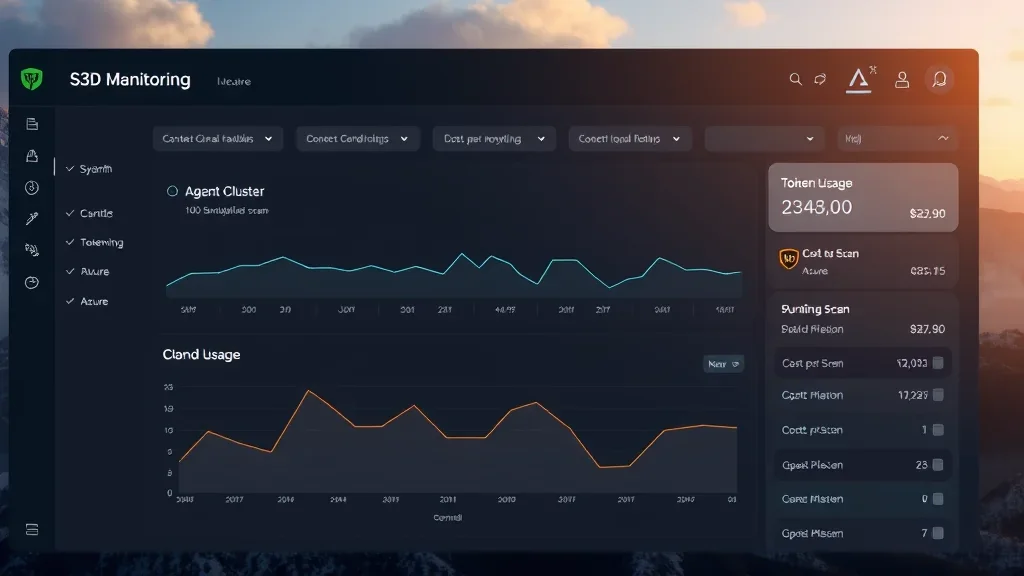This screenshot has height=576, width=1024.
Task: Click the triangle alert icon in the header
Action: 860,76
